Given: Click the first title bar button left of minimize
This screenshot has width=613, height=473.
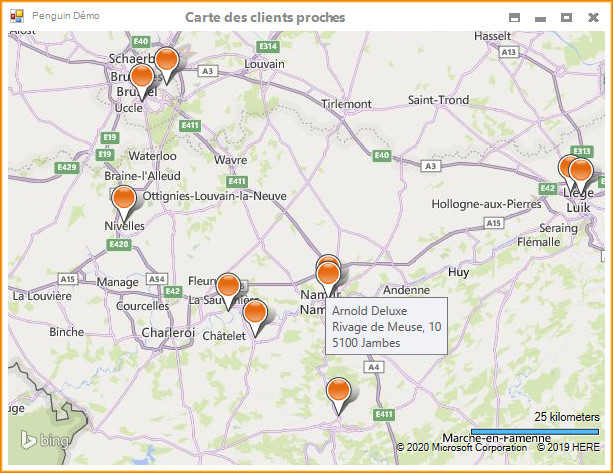Looking at the screenshot, I should [x=515, y=18].
